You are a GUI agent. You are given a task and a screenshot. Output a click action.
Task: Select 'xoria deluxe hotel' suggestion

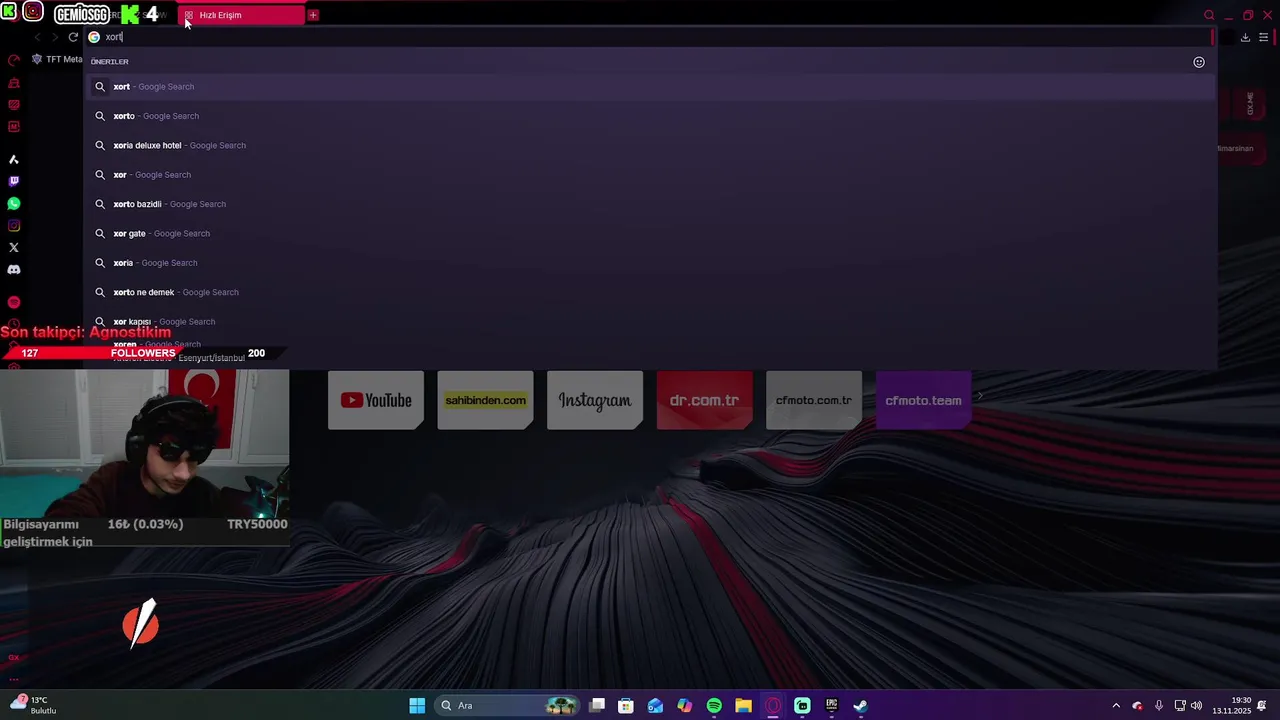[x=650, y=145]
